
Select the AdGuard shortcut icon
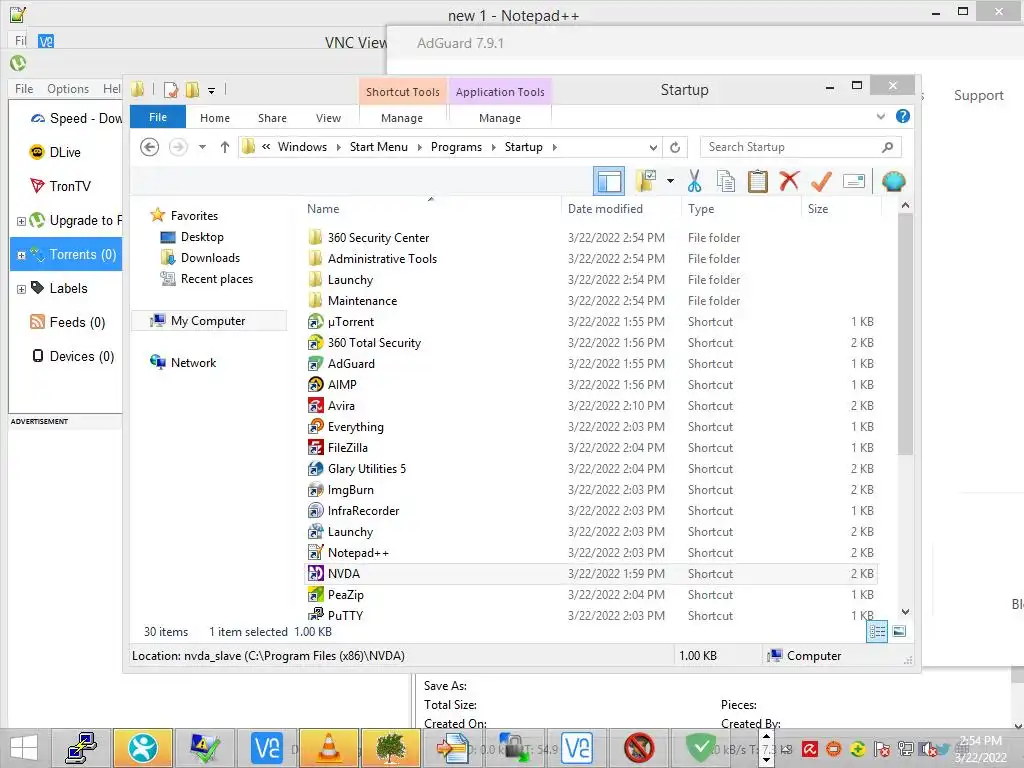(315, 364)
